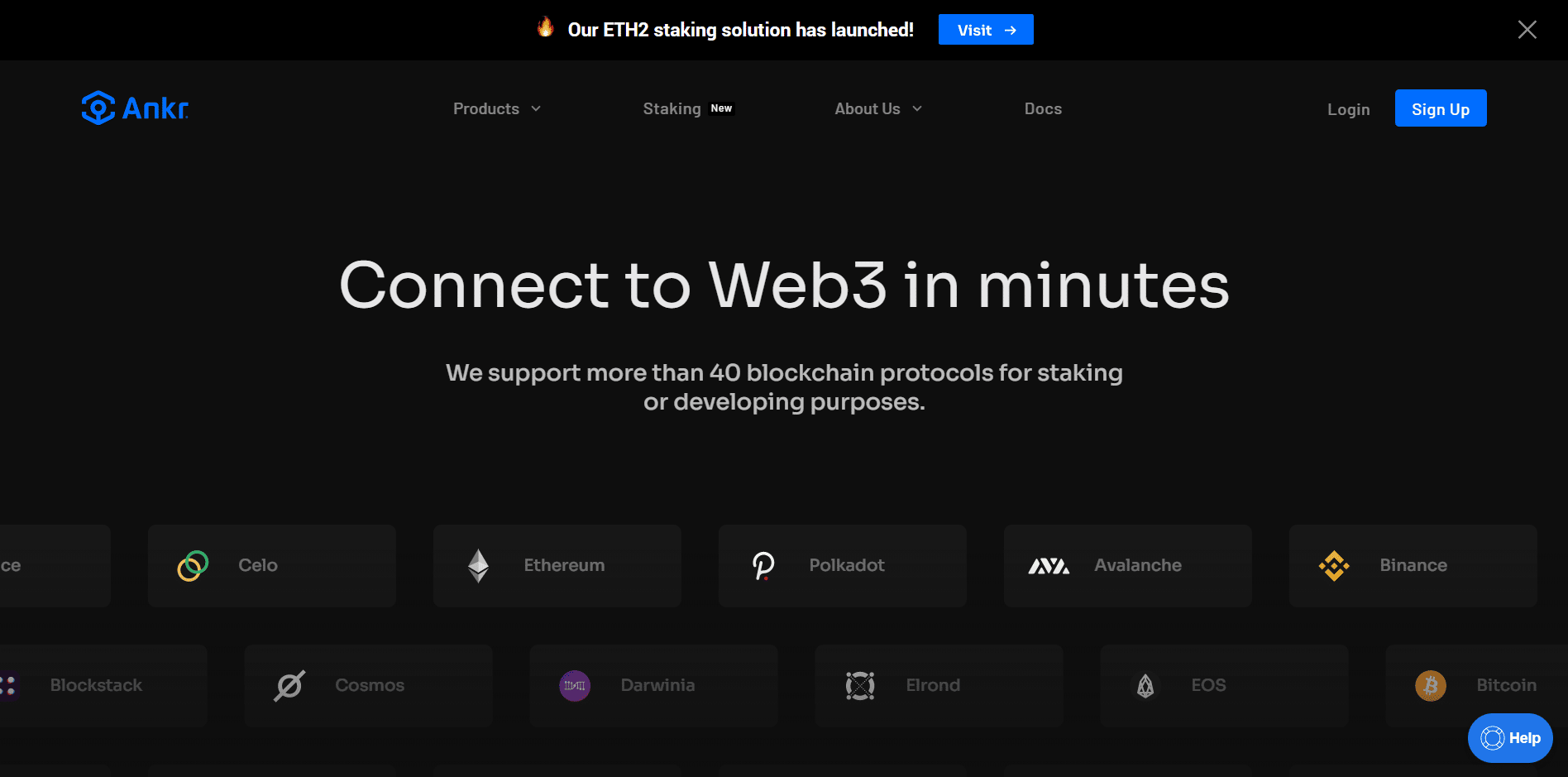Click the Sign Up button
This screenshot has height=777, width=1568.
1440,108
